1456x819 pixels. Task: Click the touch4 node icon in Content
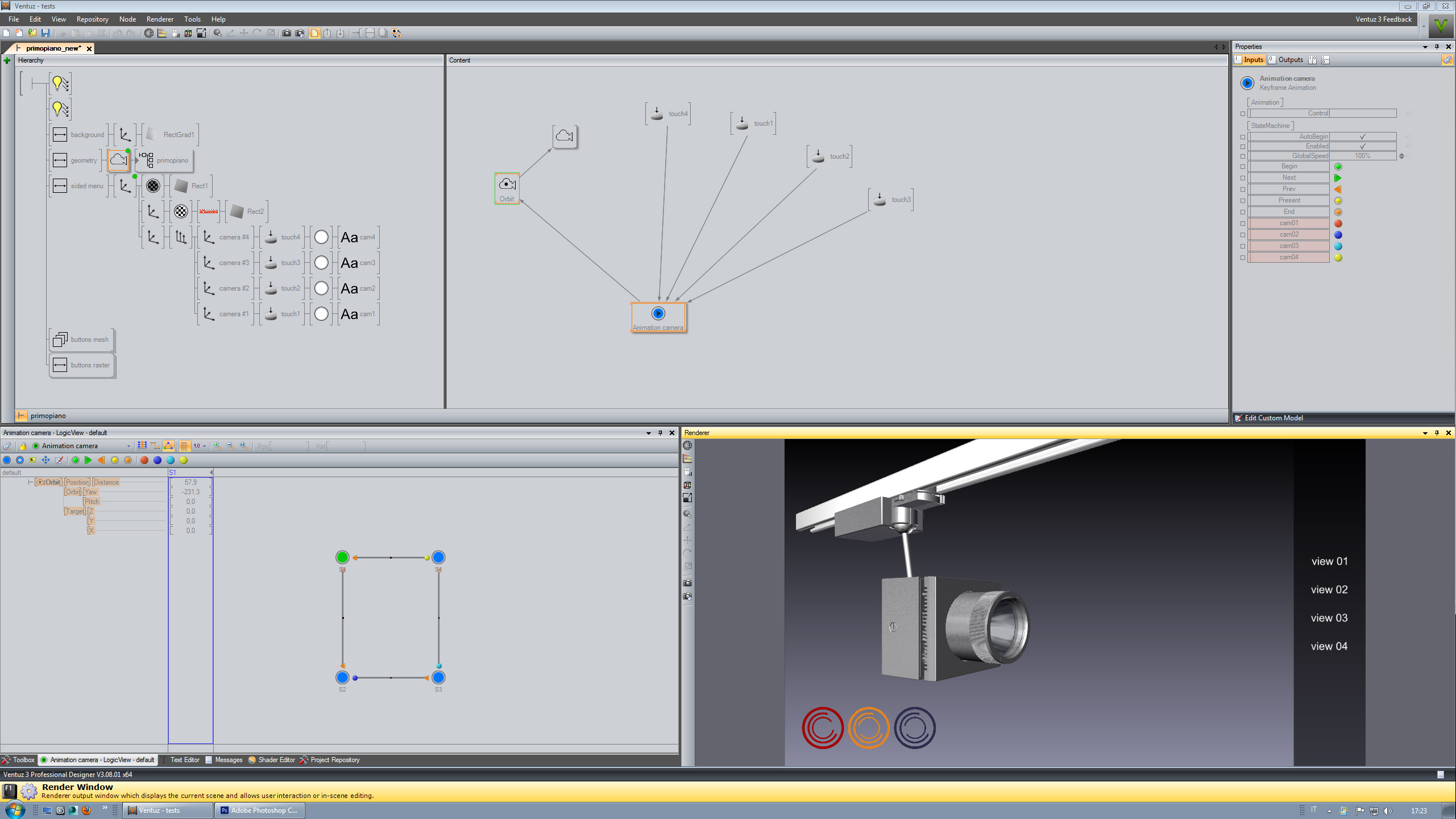pos(657,113)
